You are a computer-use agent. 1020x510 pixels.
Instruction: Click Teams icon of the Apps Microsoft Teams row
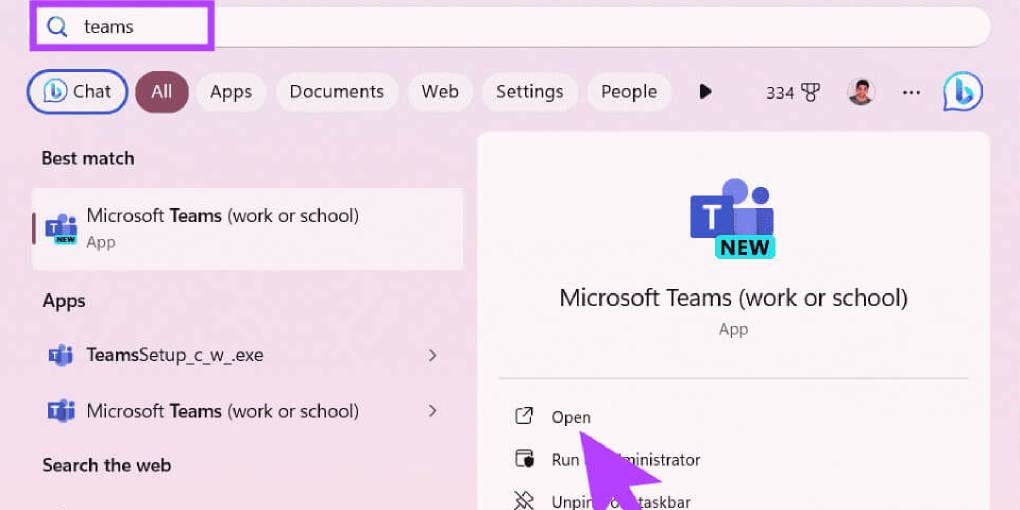[x=61, y=411]
